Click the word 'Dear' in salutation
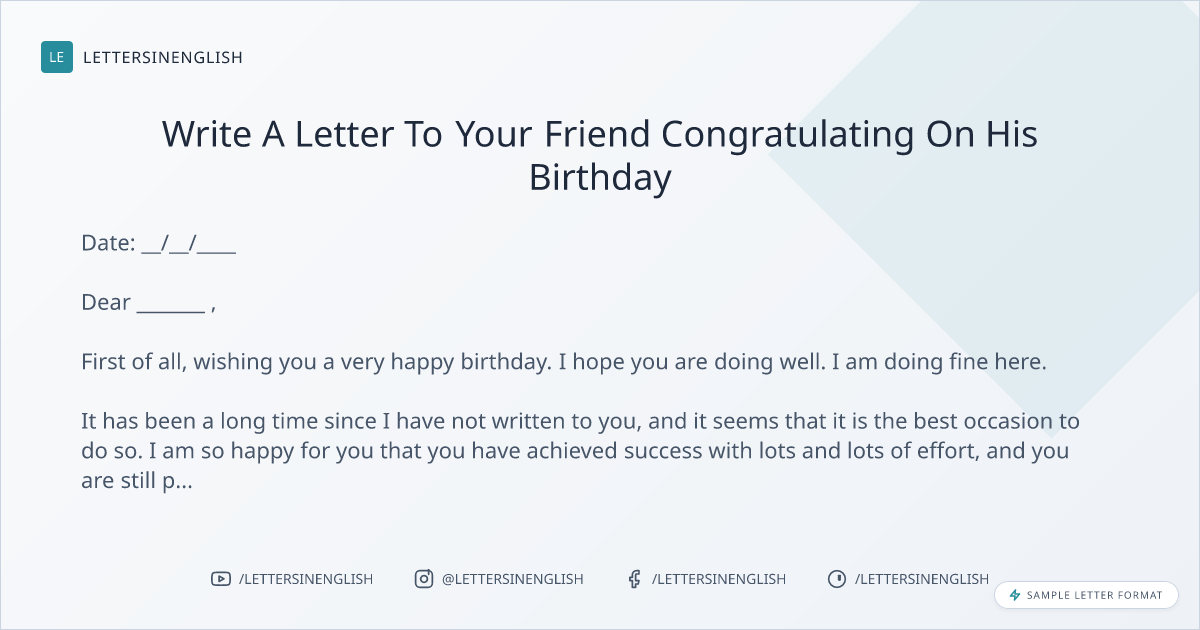Screen dimensions: 1200x630 click(x=106, y=303)
